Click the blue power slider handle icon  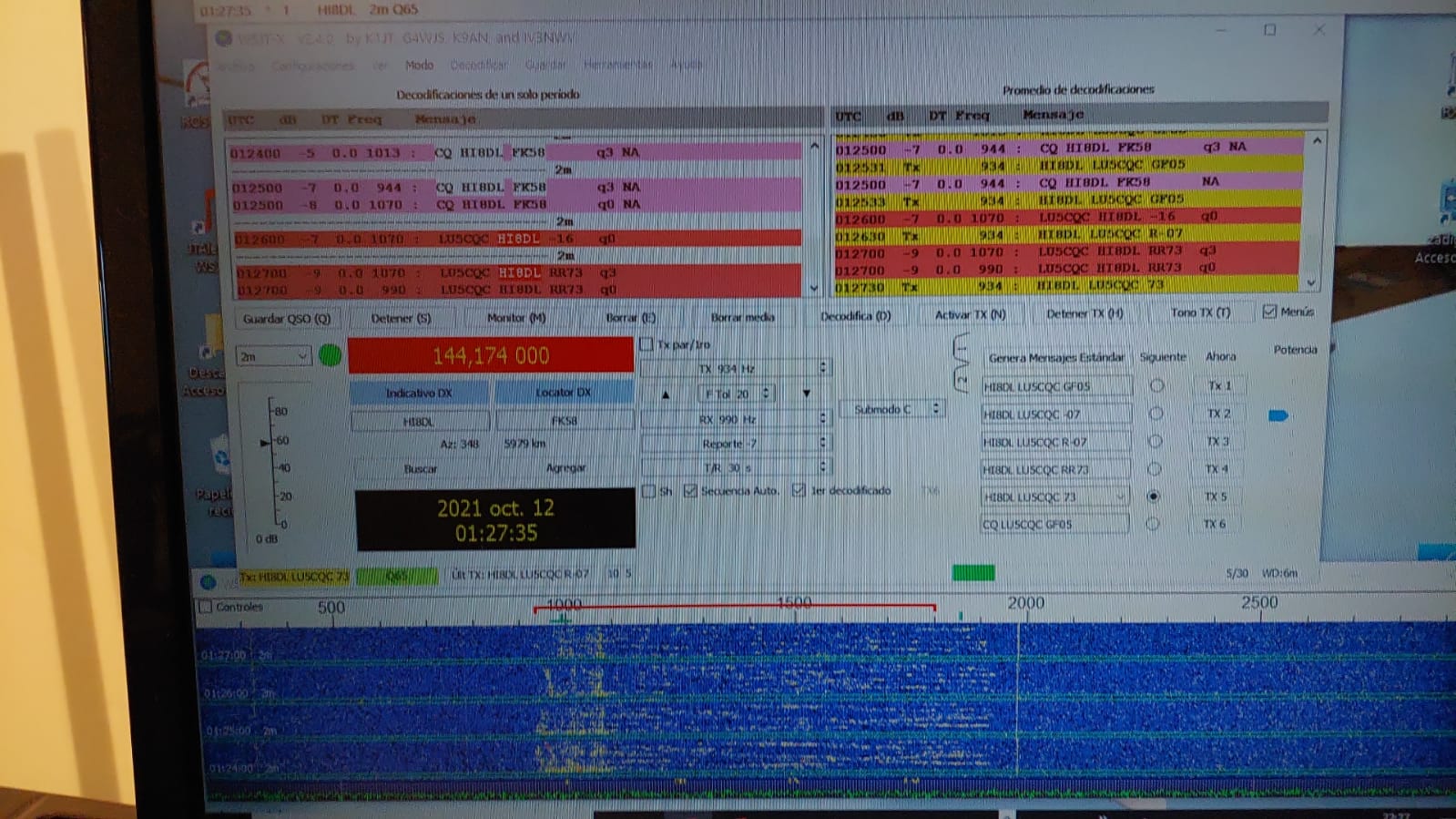point(1278,415)
